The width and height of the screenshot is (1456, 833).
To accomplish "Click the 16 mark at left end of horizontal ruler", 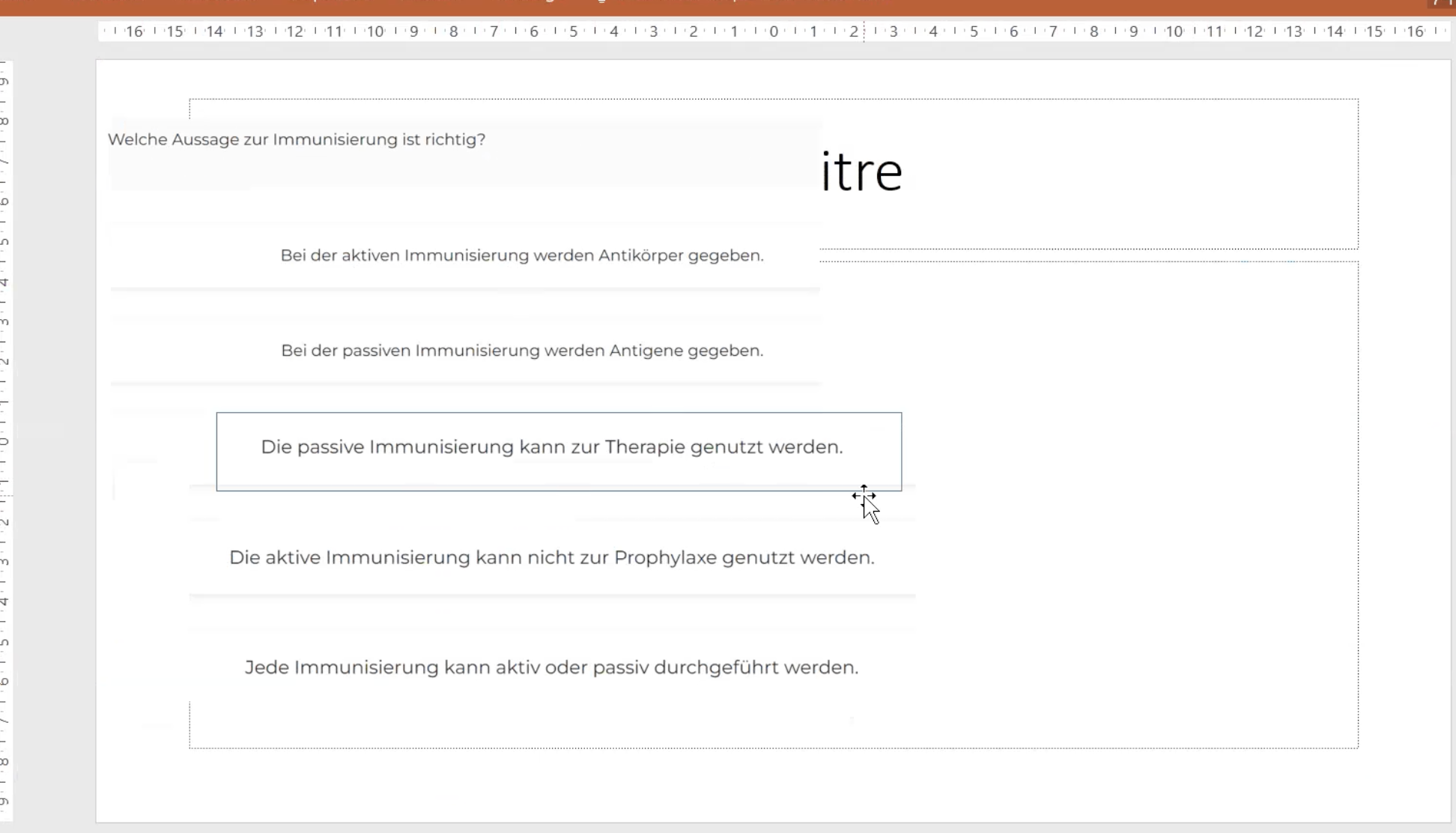I will tap(134, 31).
